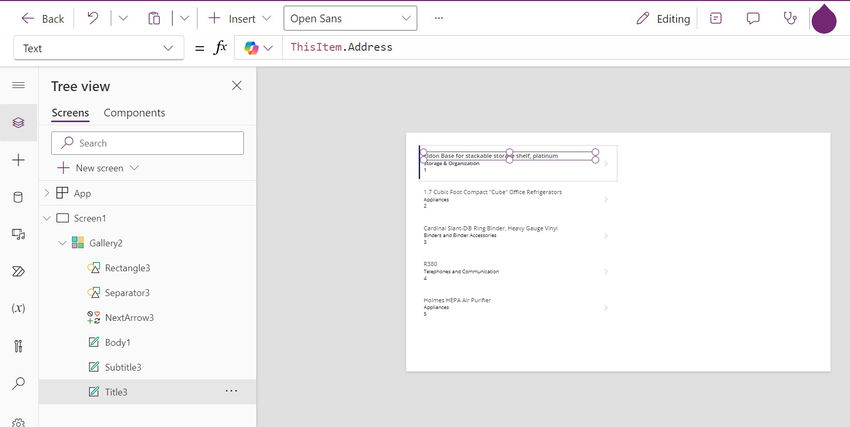
Task: Click the Telephones and Communication subtitle
Action: [461, 271]
